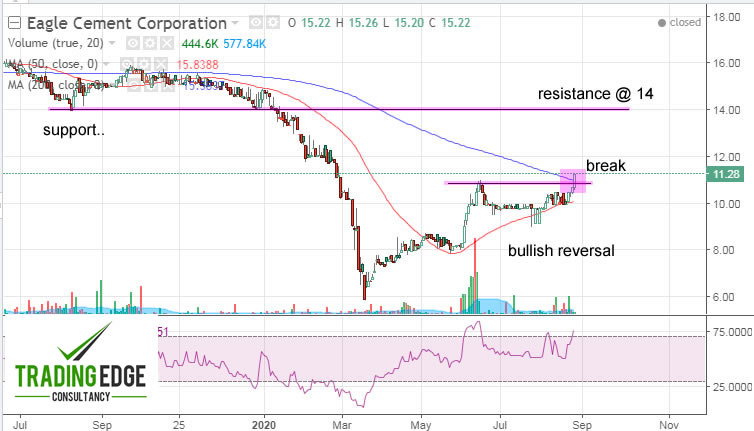The image size is (754, 431).
Task: Expand the Volume indicator dropdown arrow
Action: [112, 43]
